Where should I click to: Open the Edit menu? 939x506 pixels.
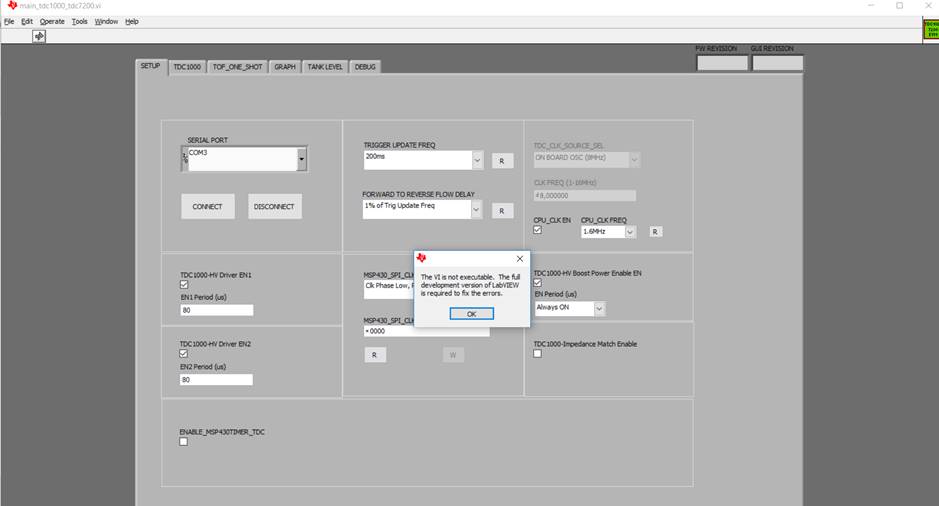pos(27,22)
